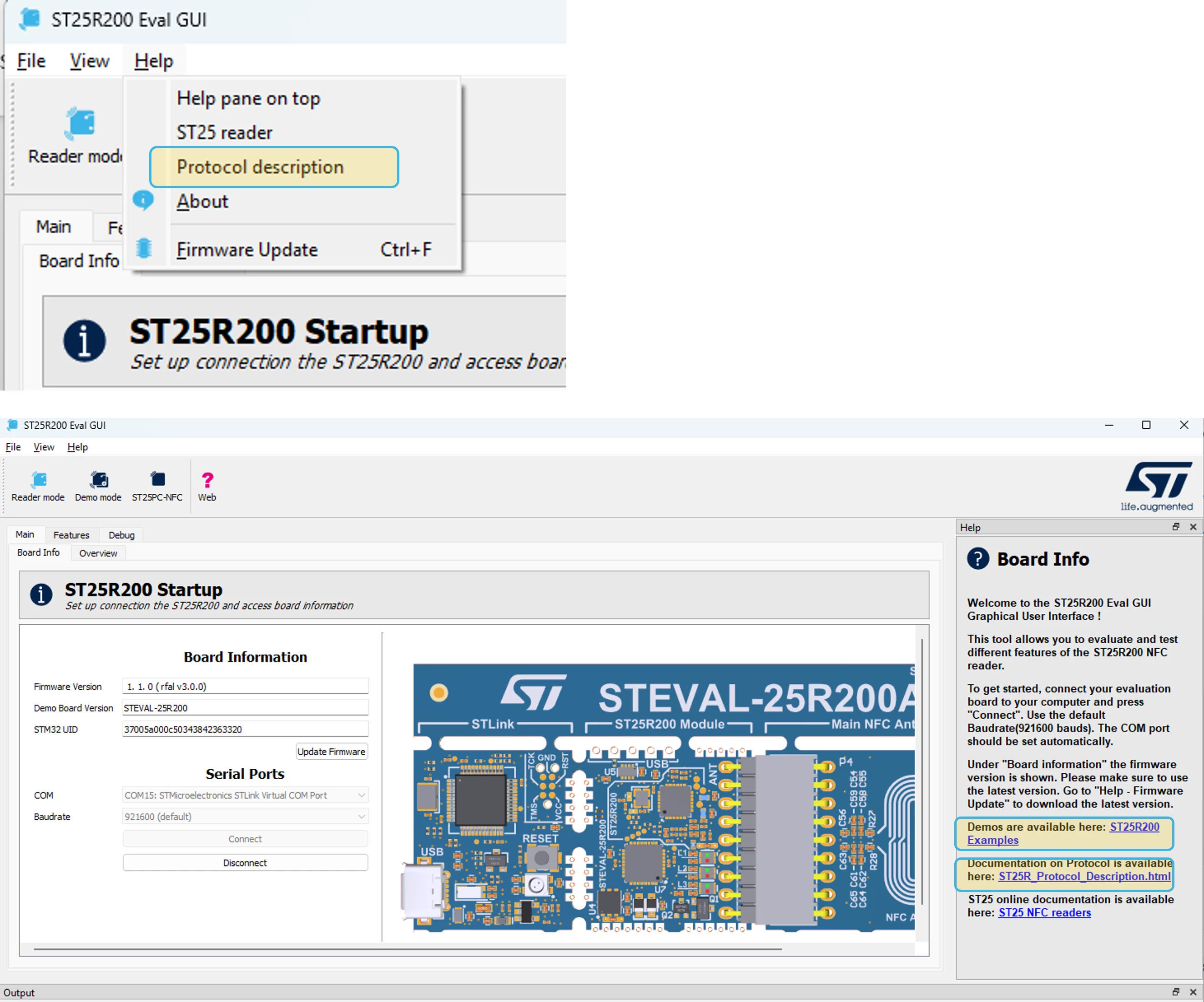Open the COM port dropdown
This screenshot has width=1204, height=1002.
(245, 795)
